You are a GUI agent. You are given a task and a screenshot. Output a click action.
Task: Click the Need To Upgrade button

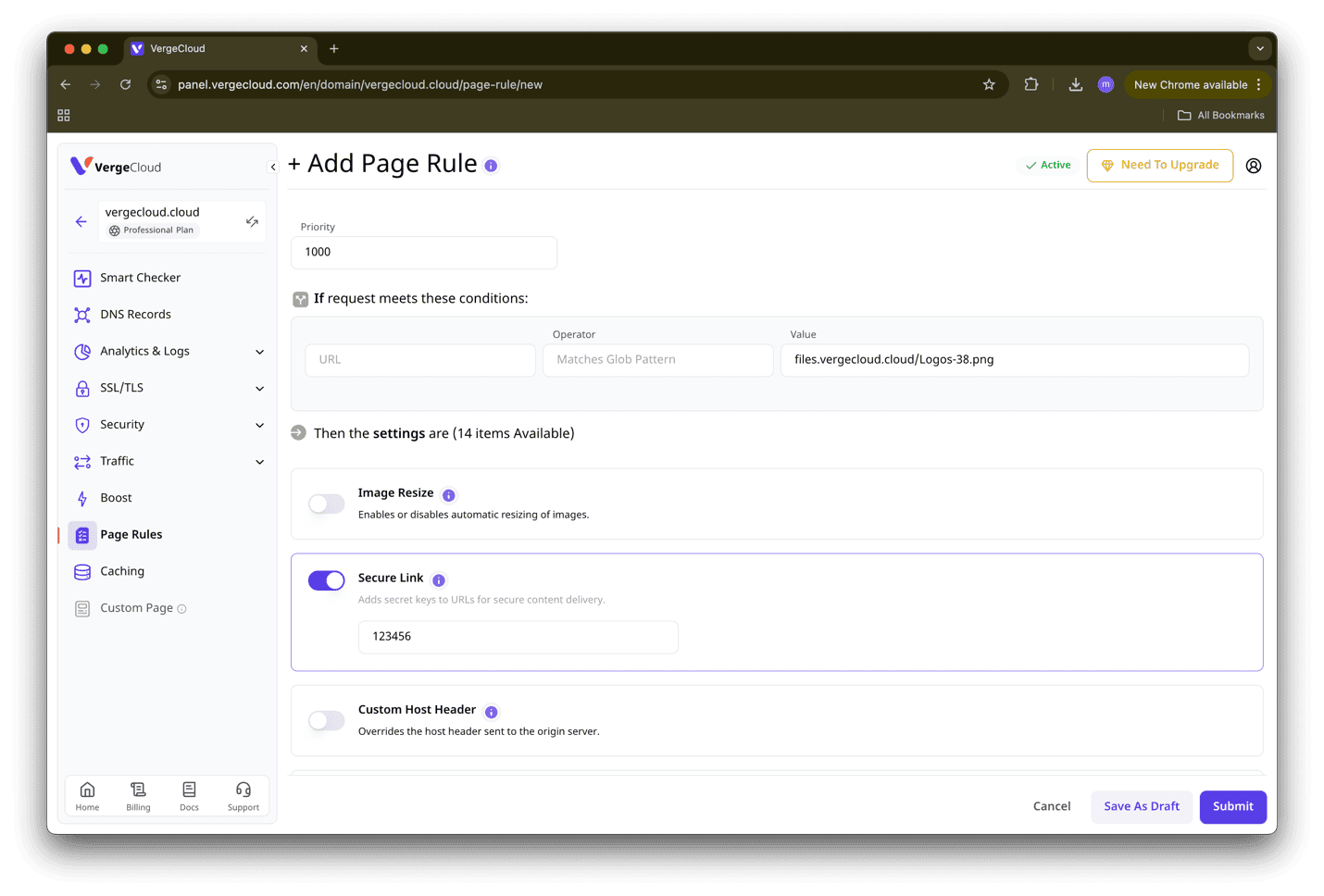[1159, 165]
